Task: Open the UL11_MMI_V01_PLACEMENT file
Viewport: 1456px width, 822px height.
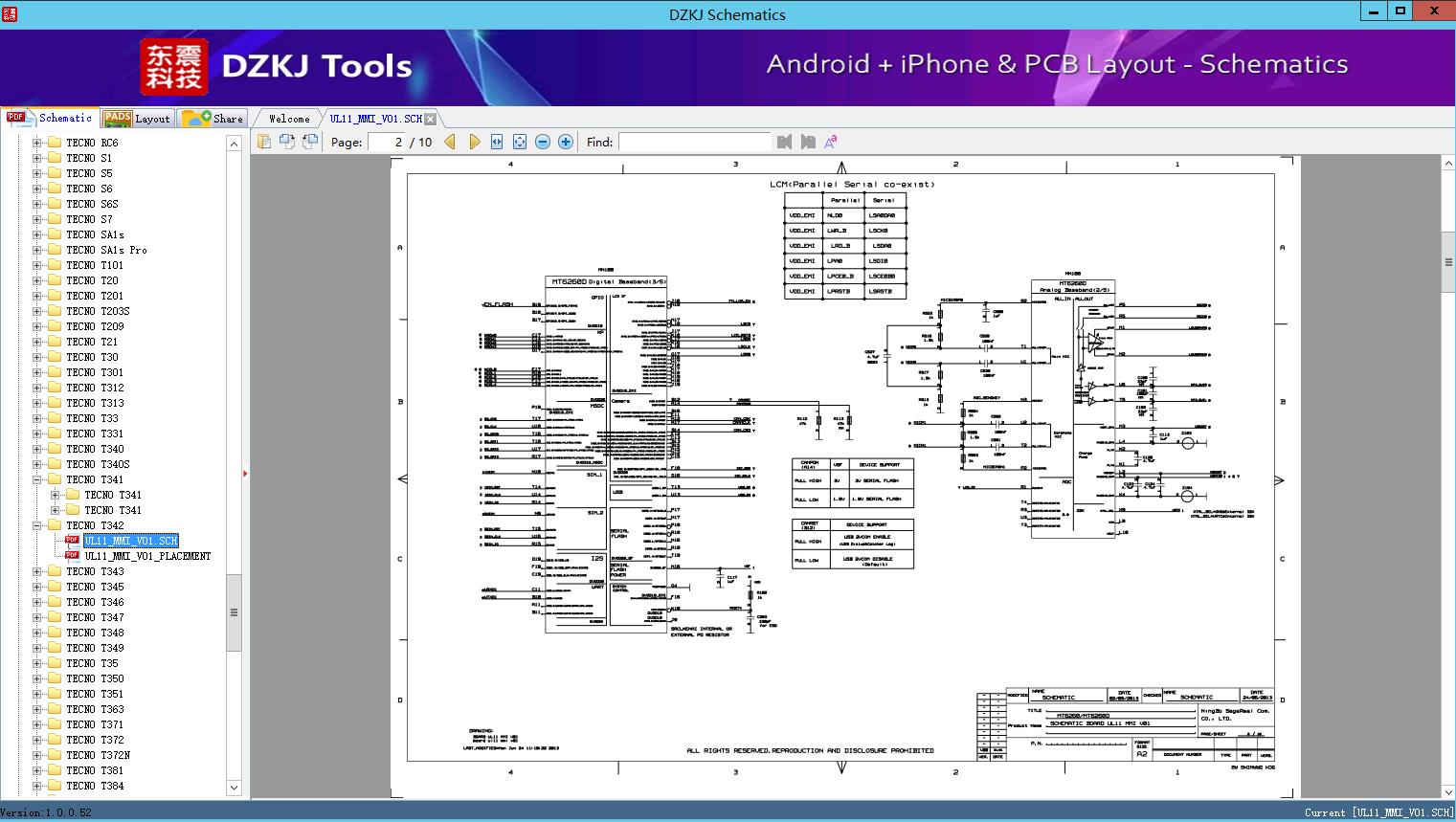Action: pyautogui.click(x=147, y=556)
